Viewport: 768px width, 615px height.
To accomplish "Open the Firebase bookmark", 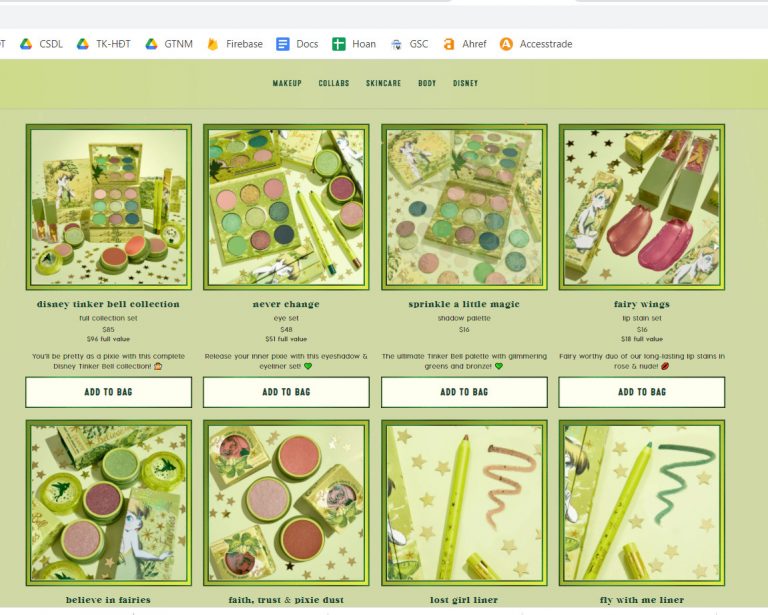I will pyautogui.click(x=235, y=44).
